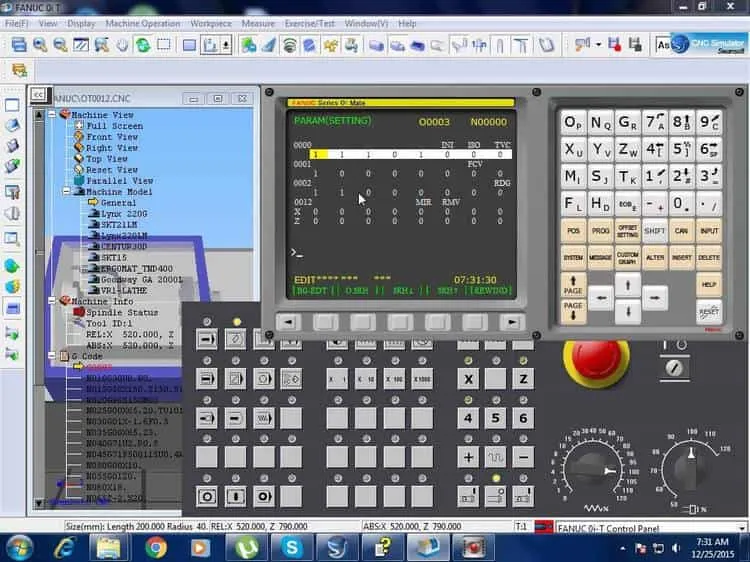Image resolution: width=750 pixels, height=562 pixels.
Task: Open the Measure menu
Action: (258, 23)
